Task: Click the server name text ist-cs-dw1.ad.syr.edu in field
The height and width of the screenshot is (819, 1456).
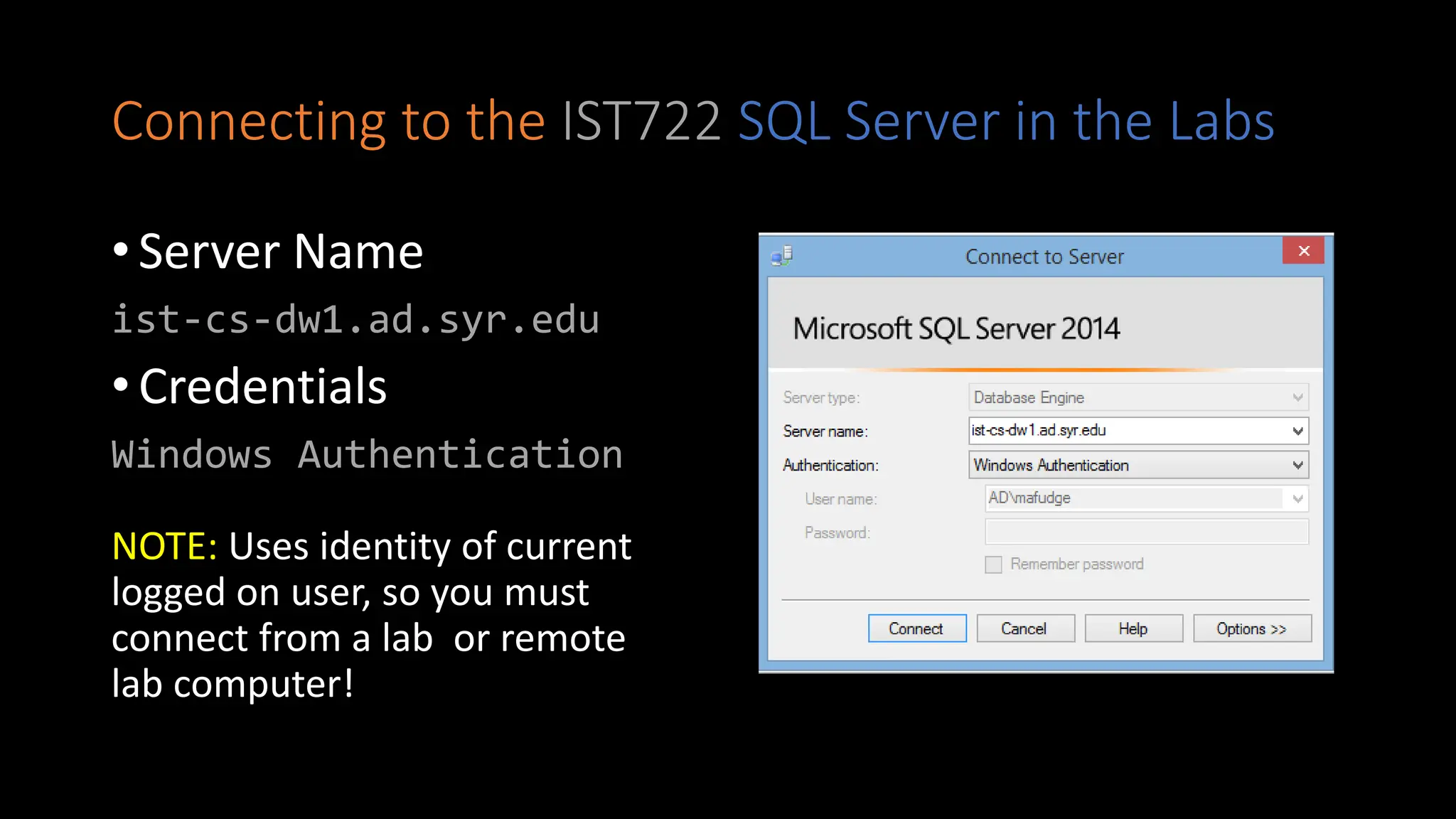Action: [x=1038, y=430]
